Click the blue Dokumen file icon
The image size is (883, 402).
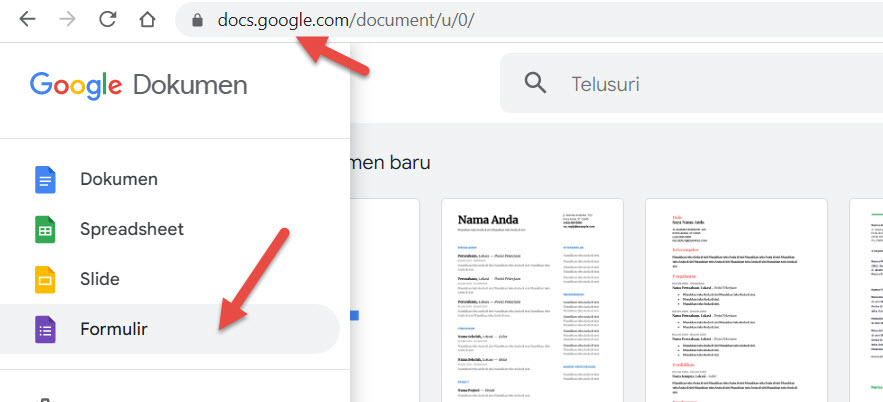point(45,180)
